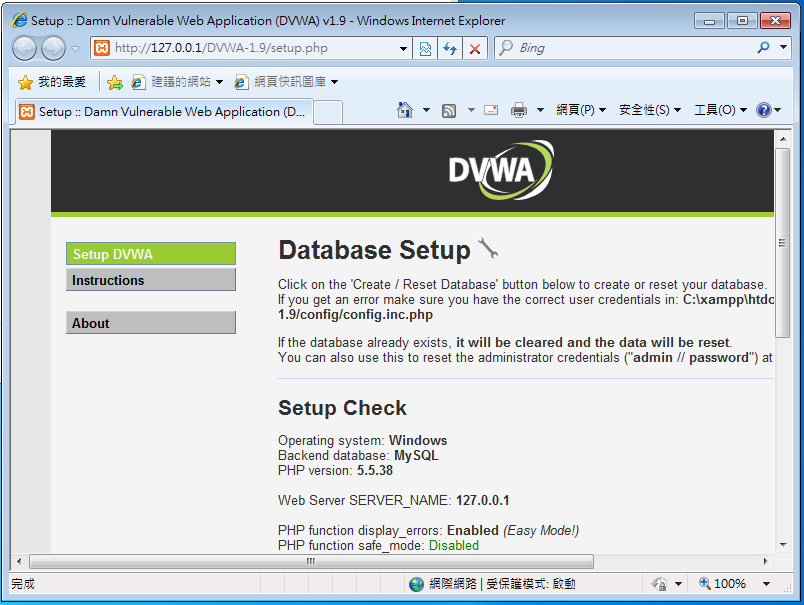Select Setup DVWA in sidebar
Viewport: 804px width, 605px height.
151,254
